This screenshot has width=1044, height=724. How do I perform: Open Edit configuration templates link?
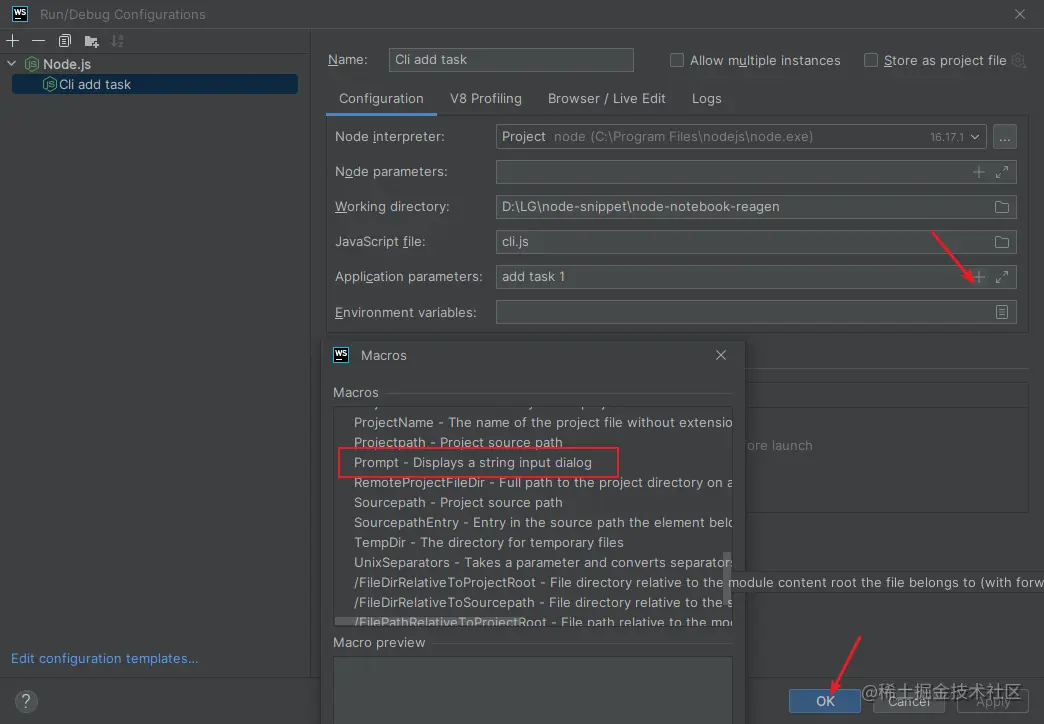tap(105, 658)
